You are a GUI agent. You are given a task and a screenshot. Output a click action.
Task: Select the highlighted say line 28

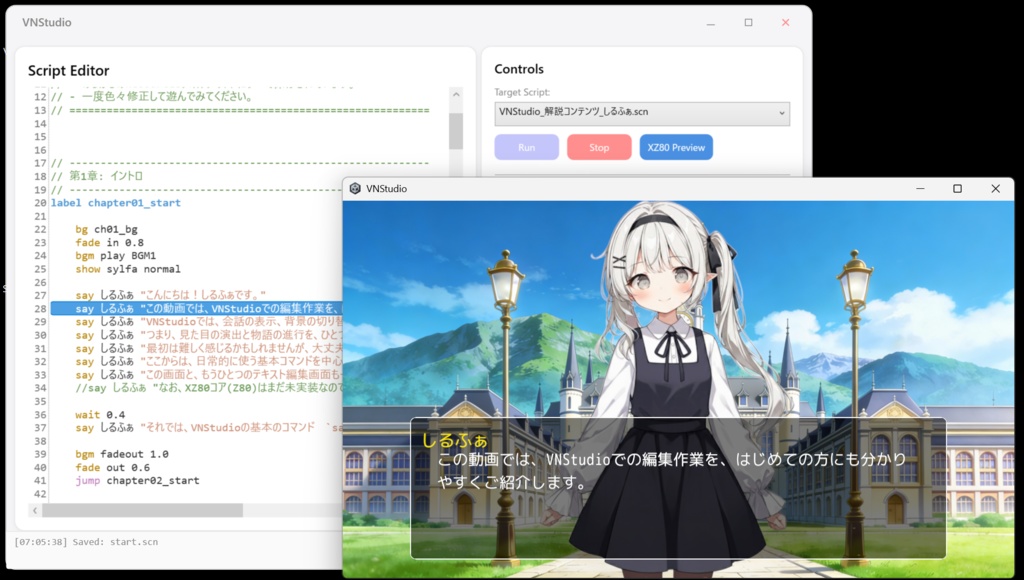pos(180,308)
